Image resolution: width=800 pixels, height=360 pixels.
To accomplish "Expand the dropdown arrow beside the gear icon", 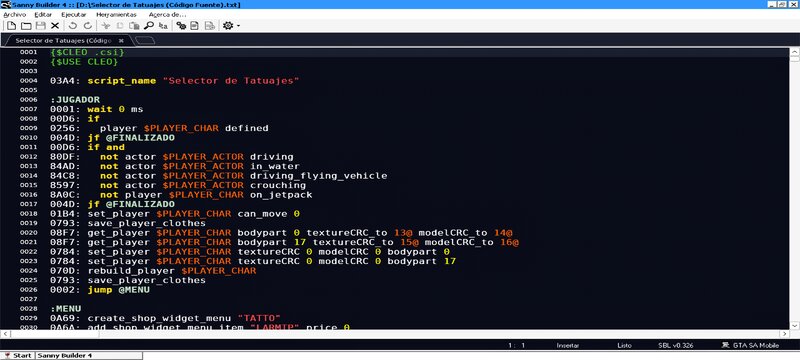I will click(238, 25).
